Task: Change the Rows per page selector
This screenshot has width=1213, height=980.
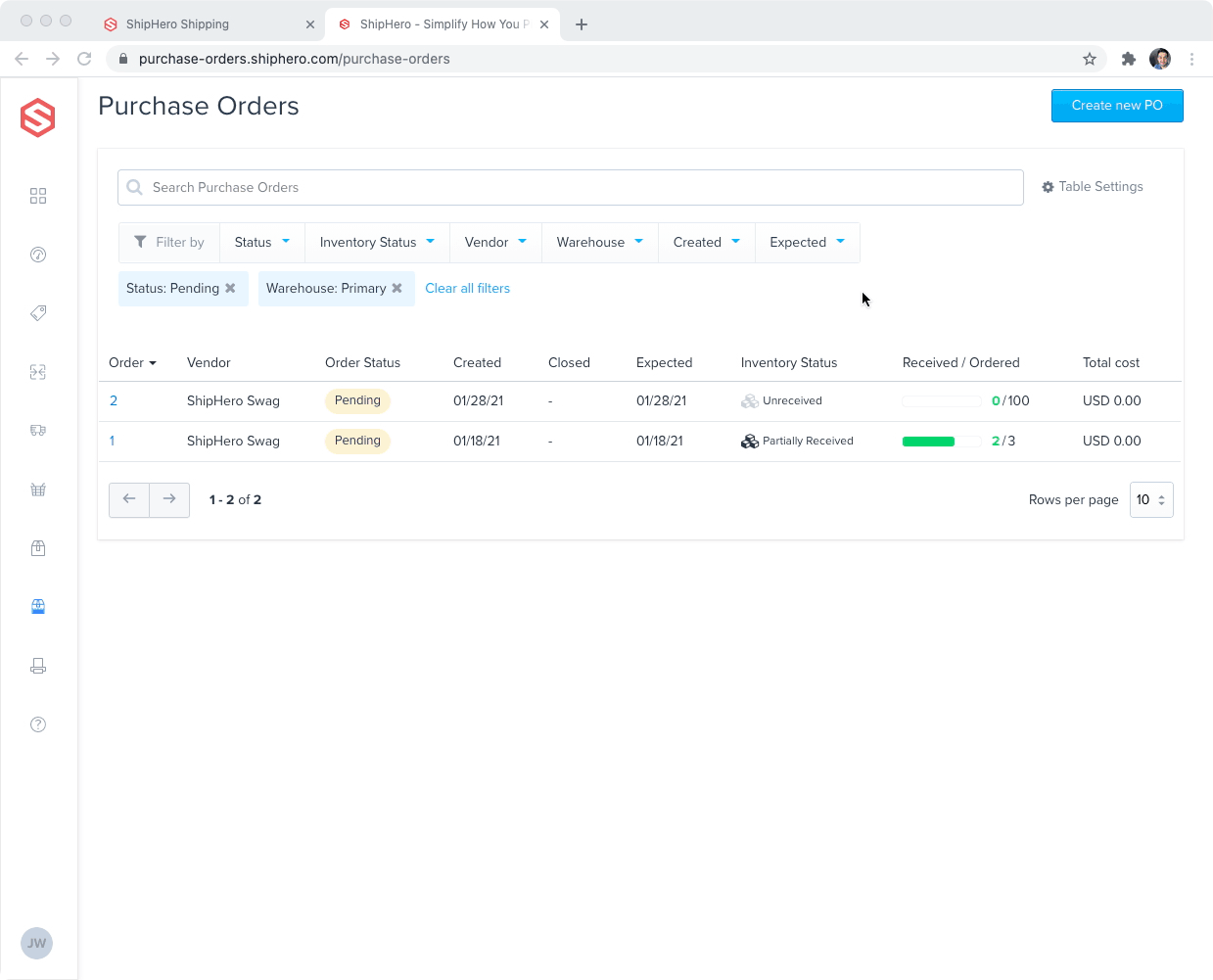Action: [x=1151, y=499]
